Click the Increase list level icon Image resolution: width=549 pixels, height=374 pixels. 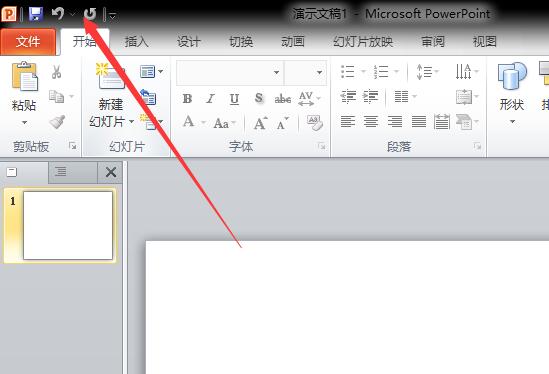[x=371, y=96]
